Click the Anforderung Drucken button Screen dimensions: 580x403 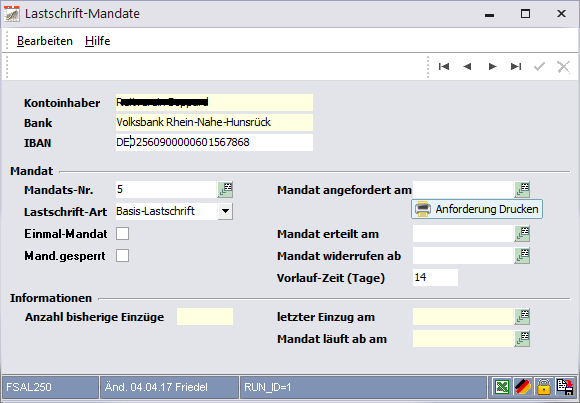coord(477,209)
